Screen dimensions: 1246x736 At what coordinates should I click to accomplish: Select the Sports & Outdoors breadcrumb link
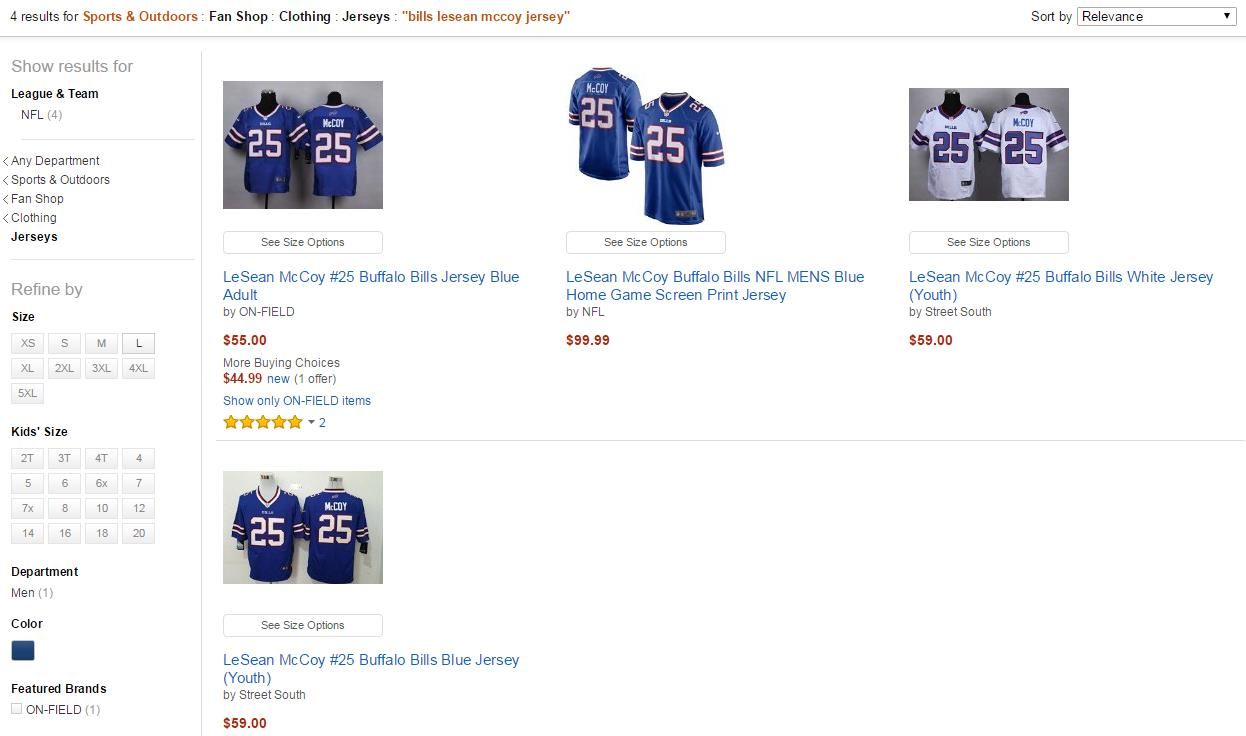tap(60, 179)
